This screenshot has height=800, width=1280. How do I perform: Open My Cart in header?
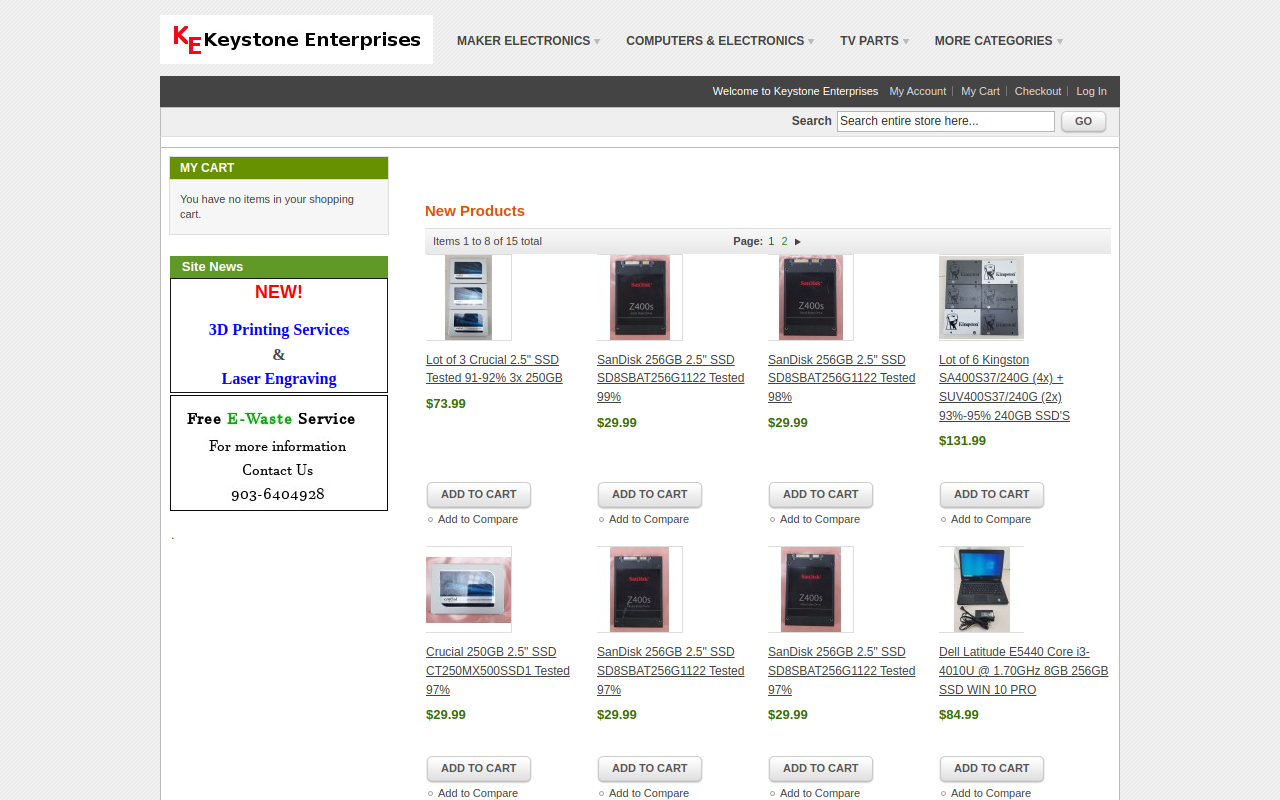pos(980,91)
